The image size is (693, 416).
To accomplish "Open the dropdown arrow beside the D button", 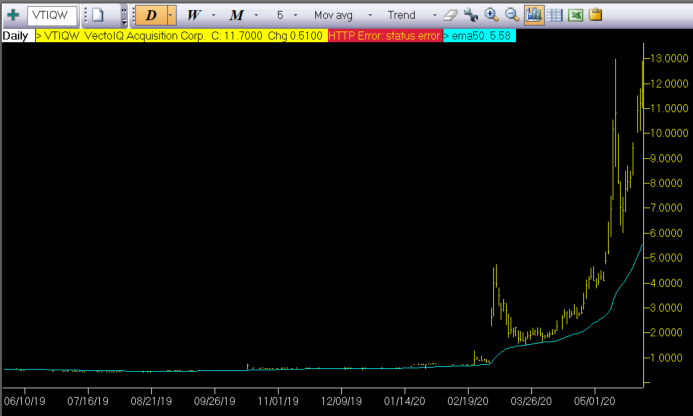I will click(171, 15).
